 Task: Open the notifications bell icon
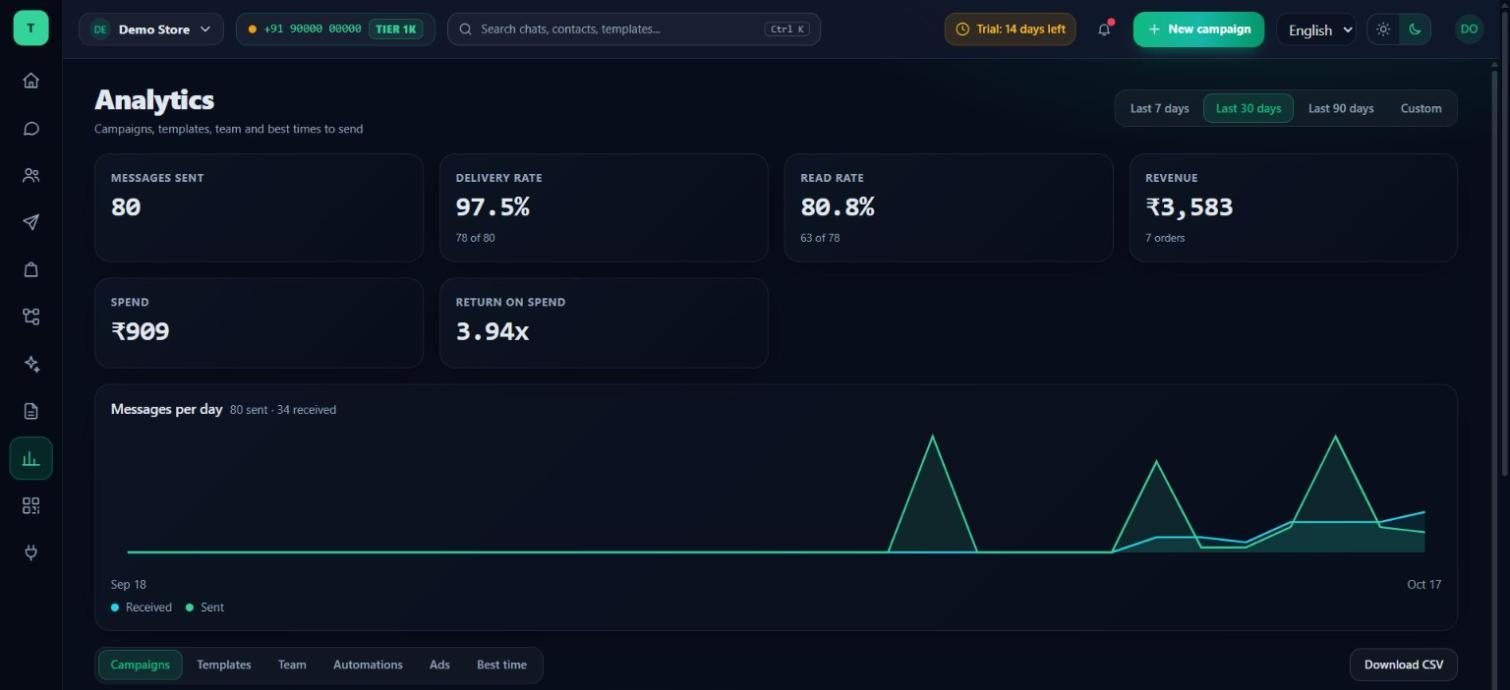click(x=1104, y=29)
